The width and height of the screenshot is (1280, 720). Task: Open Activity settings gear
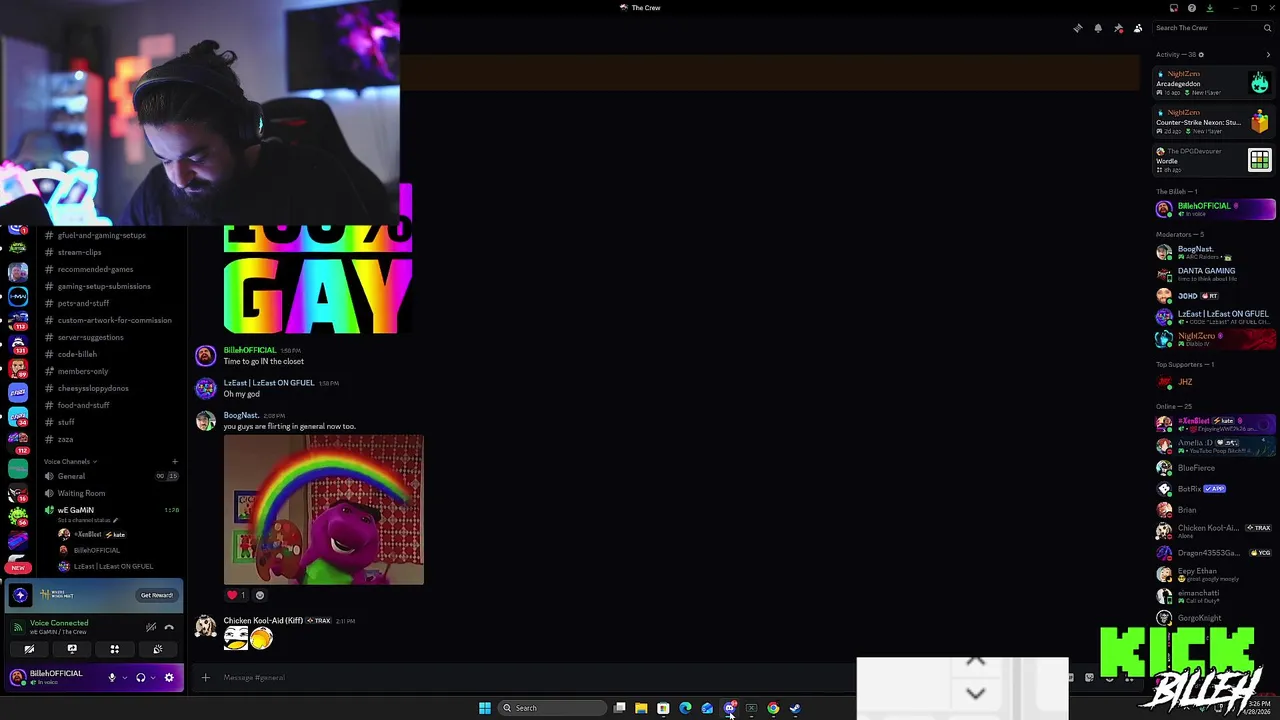pos(1201,55)
